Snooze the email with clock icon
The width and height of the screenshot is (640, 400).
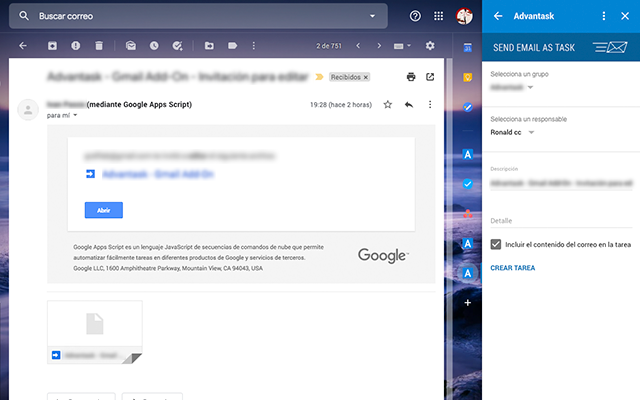pos(154,46)
